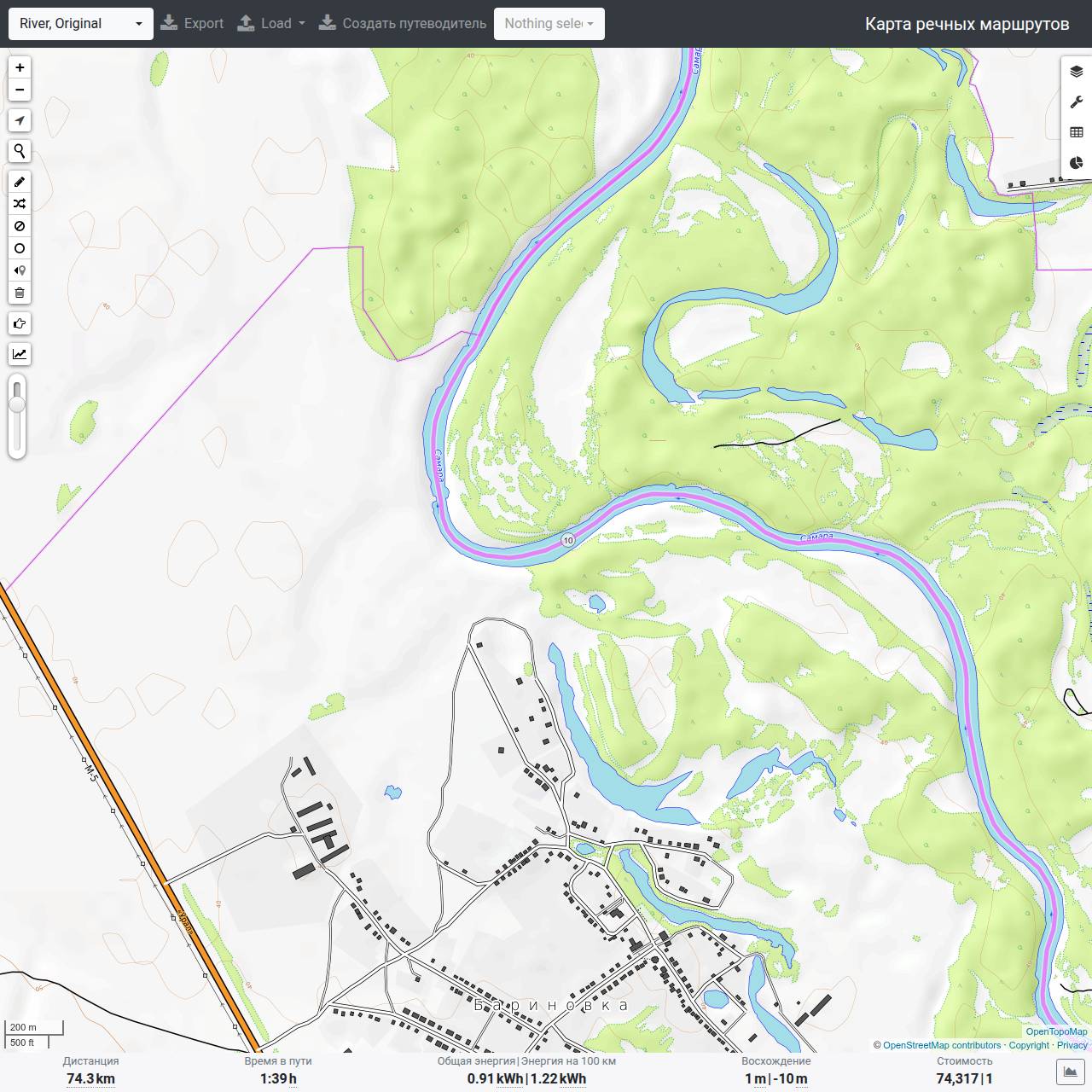1092x1092 pixels.
Task: Zoom out of the map
Action: 20,90
